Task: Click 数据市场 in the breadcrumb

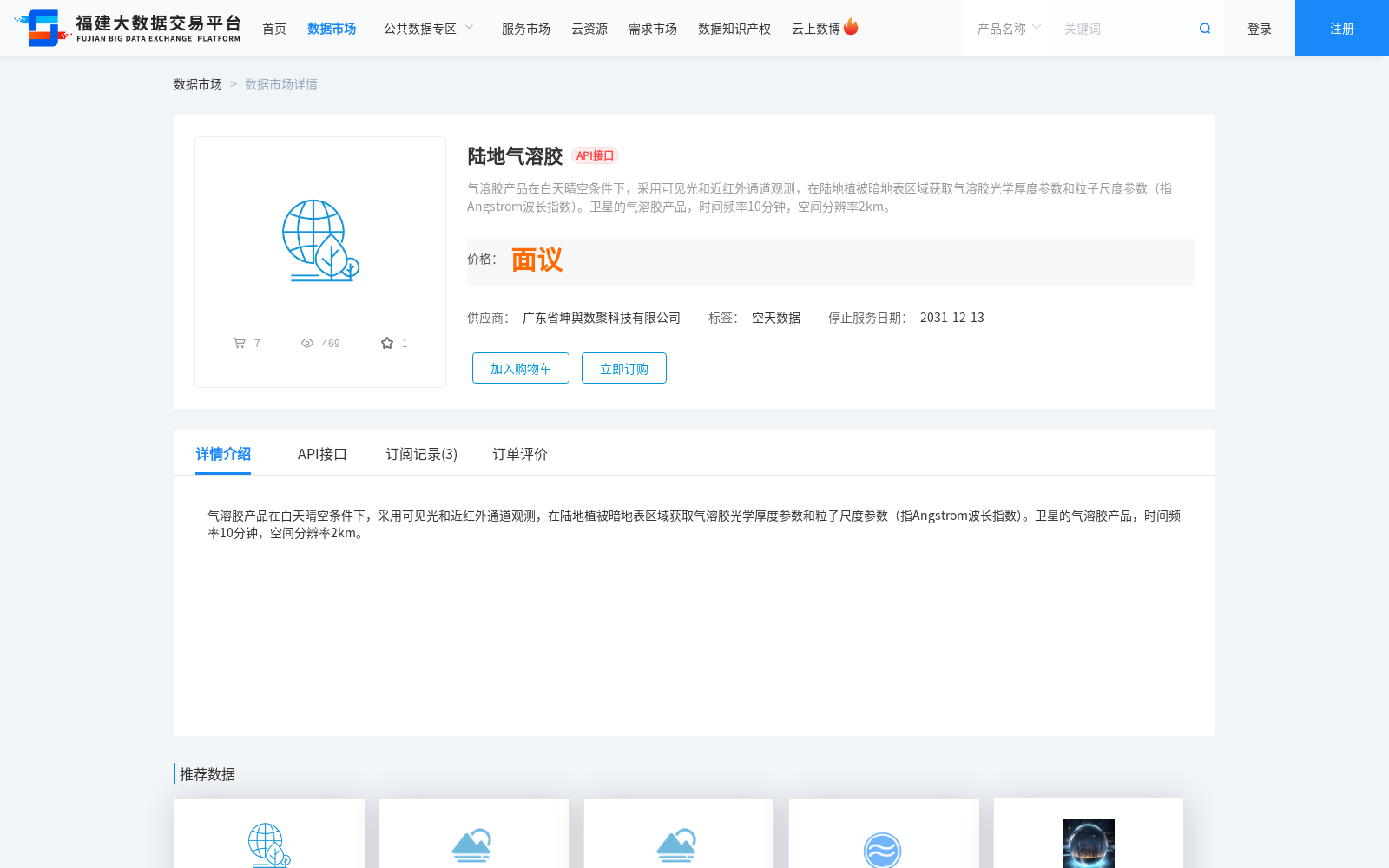Action: point(198,84)
